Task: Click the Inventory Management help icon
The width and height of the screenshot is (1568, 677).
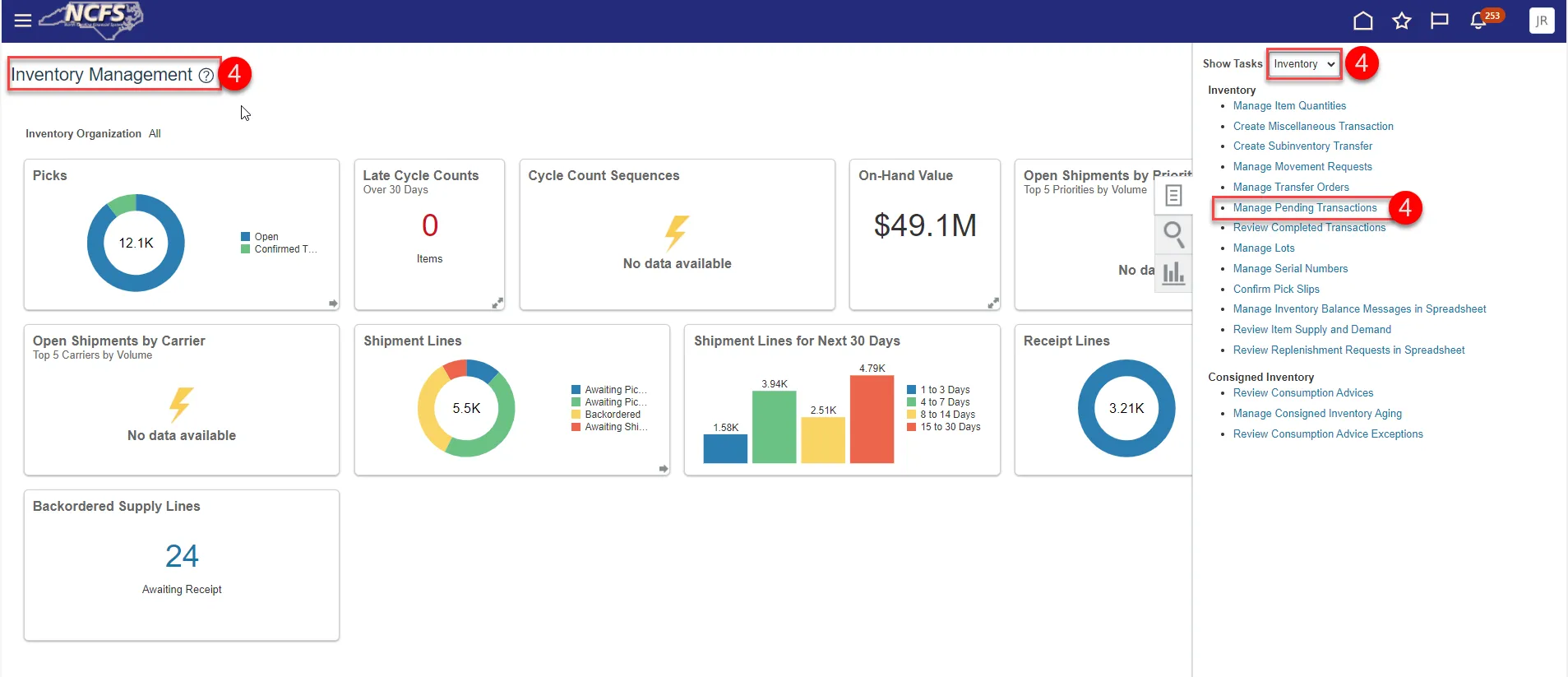Action: coord(206,76)
